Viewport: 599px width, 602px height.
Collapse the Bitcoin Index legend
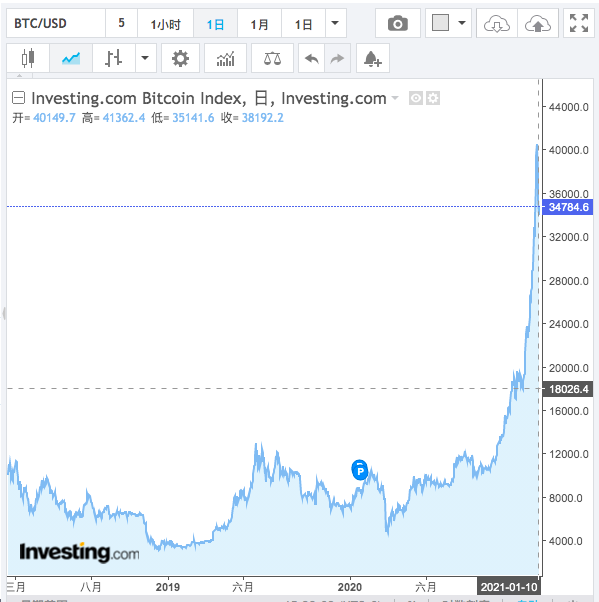18,98
